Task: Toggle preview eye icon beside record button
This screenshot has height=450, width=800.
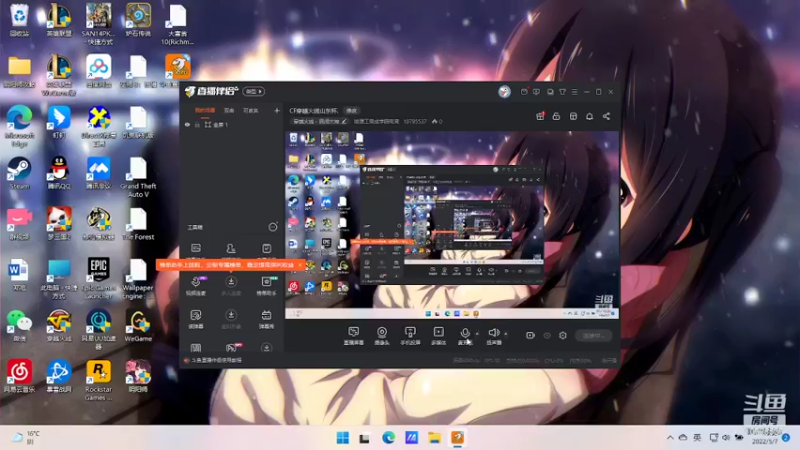Action: (547, 335)
